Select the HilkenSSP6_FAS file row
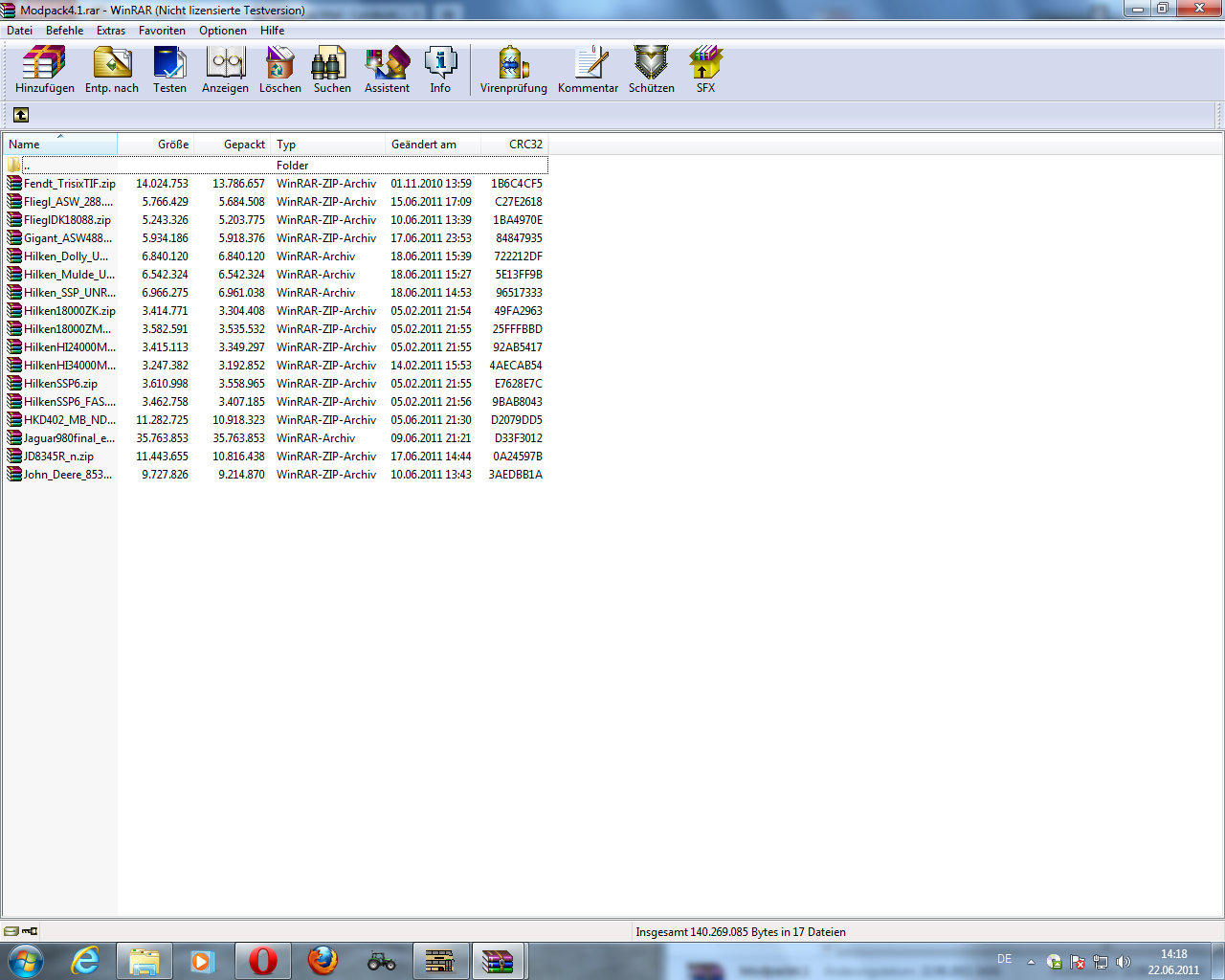The width and height of the screenshot is (1225, 980). tap(276, 402)
